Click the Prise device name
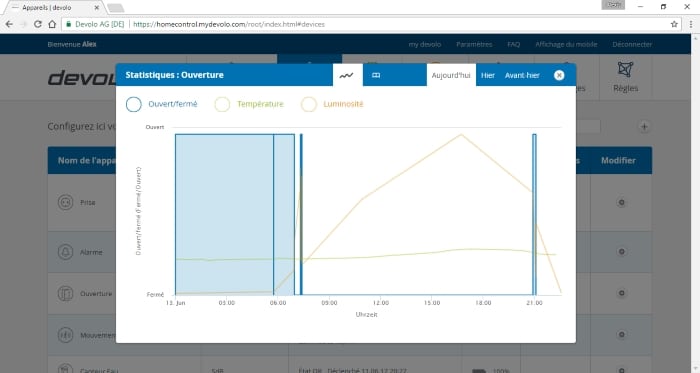The width and height of the screenshot is (700, 373). (88, 202)
